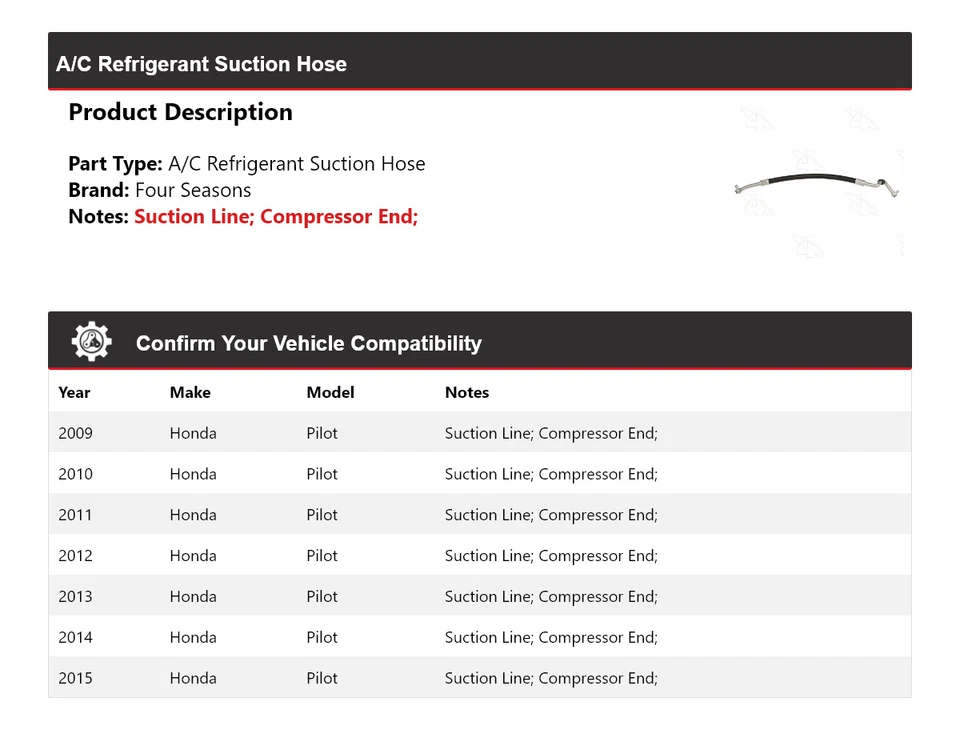Select the 2015 year cell
The image size is (960, 730).
(x=75, y=678)
